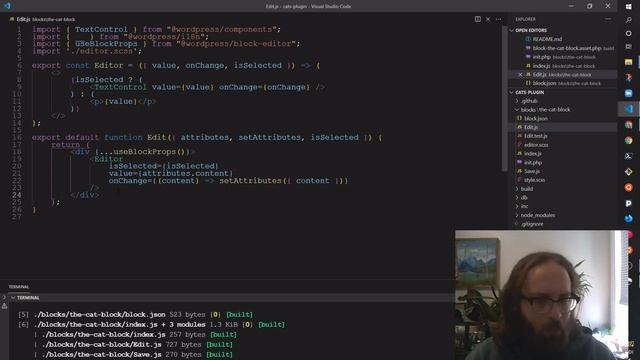Open README.md in open editors
The height and width of the screenshot is (360, 640).
pyautogui.click(x=547, y=39)
